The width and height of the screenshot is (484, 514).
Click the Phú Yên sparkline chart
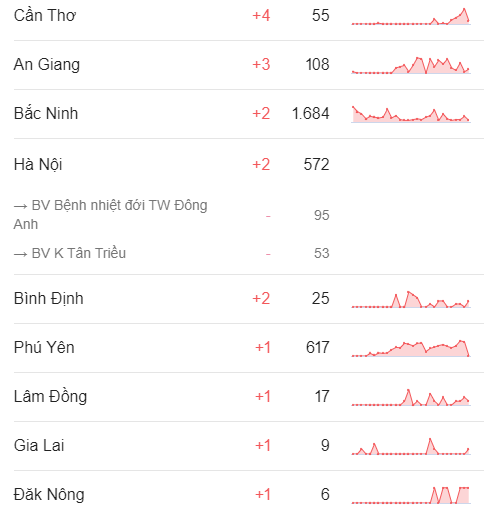pos(411,348)
